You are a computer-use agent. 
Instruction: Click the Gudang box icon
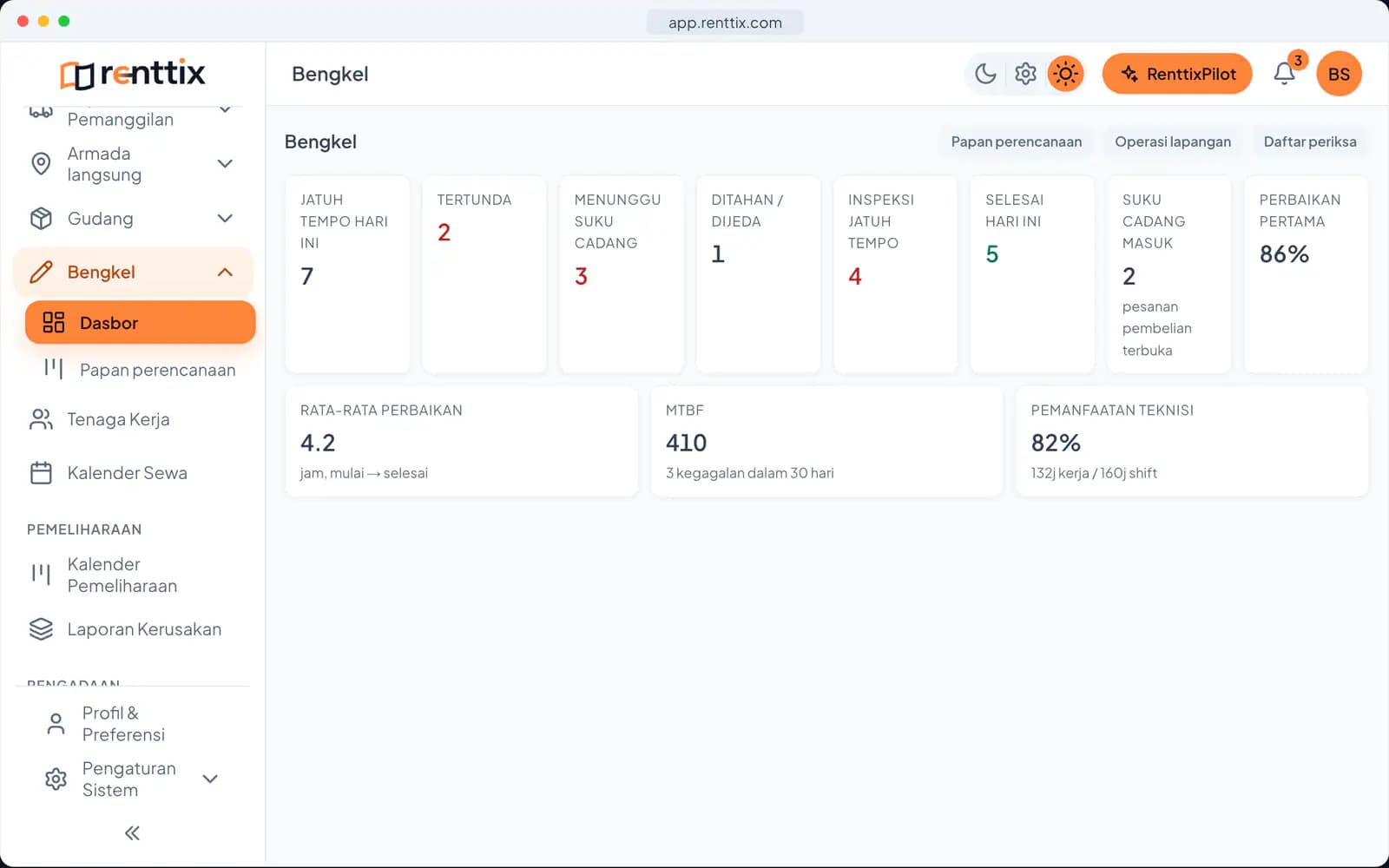coord(41,219)
